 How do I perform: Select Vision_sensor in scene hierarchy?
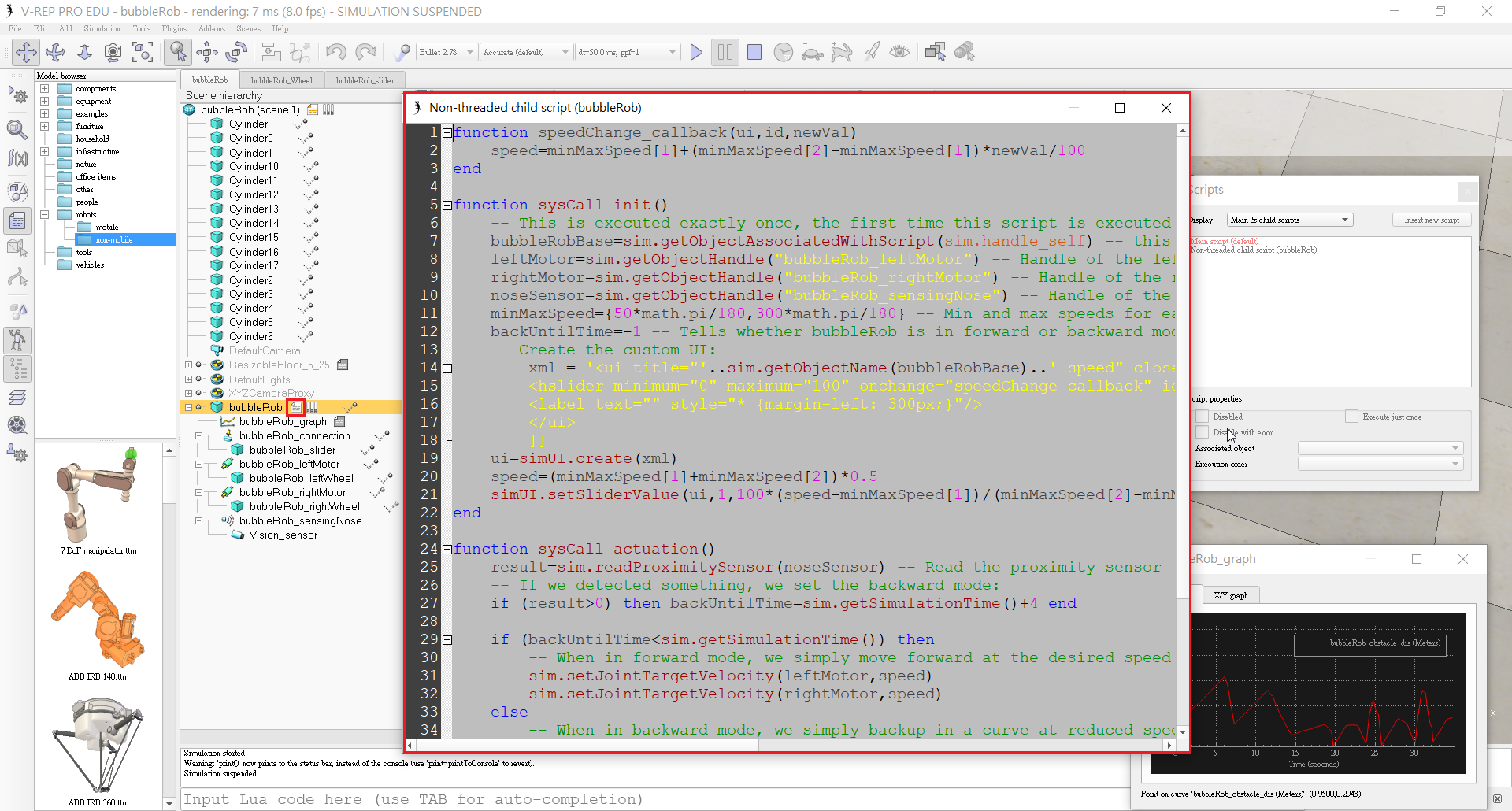point(283,535)
